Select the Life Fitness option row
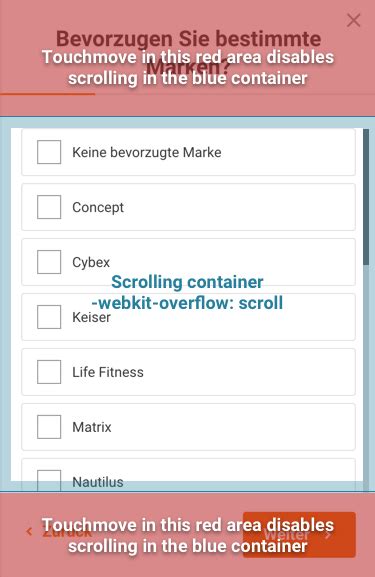 [x=188, y=372]
